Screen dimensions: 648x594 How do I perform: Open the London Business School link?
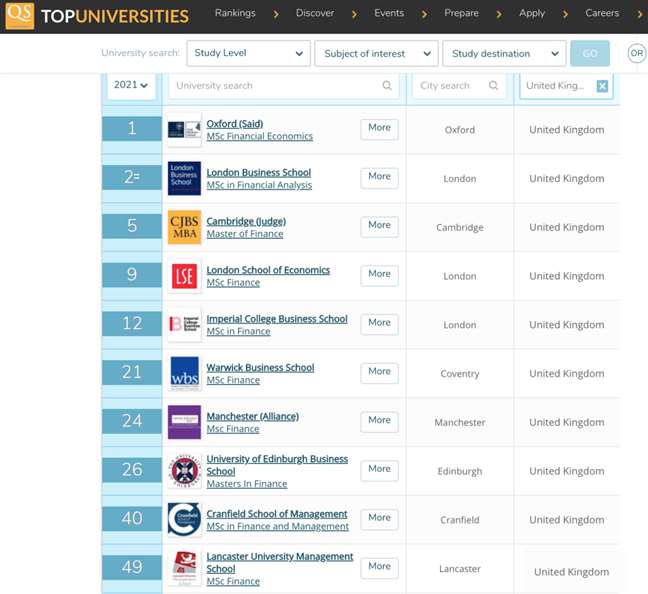coord(259,172)
